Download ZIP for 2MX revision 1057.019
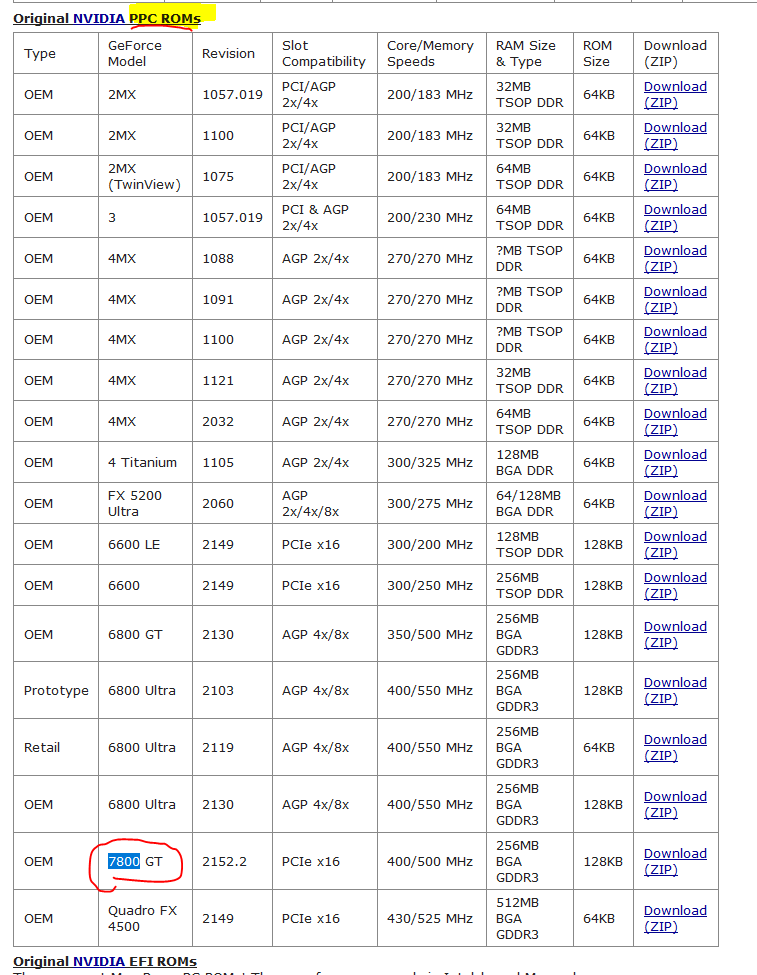757x975 pixels. tap(675, 95)
